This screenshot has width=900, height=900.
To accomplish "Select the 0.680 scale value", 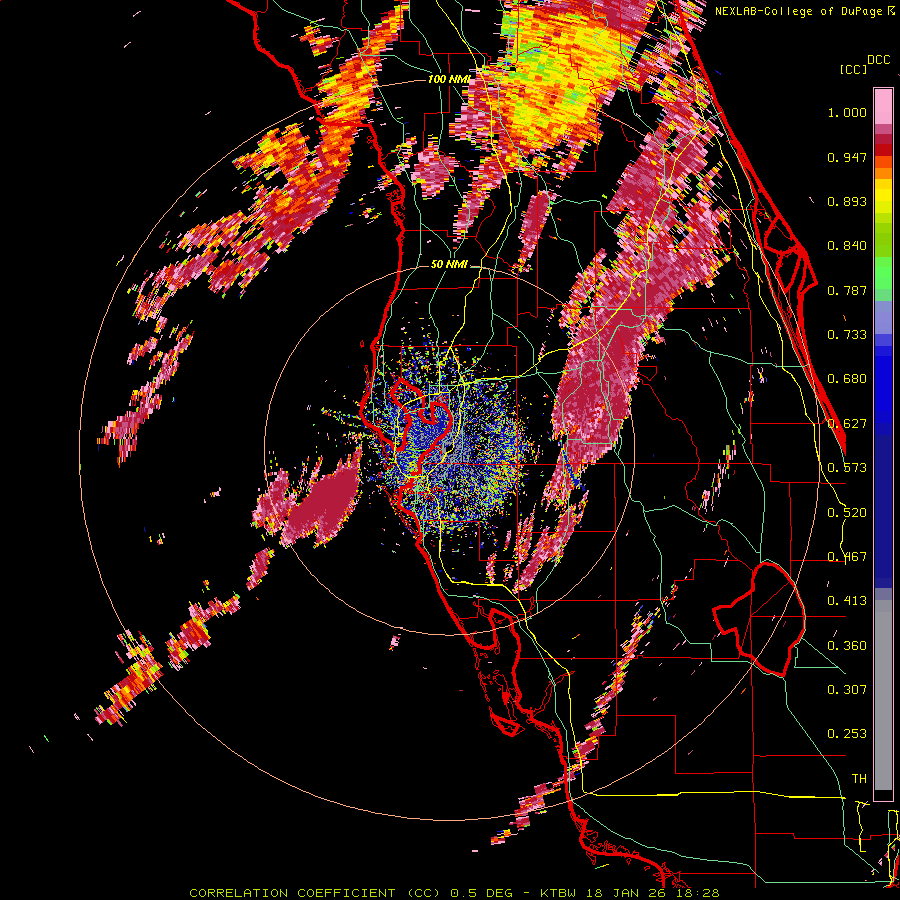I will tap(847, 379).
